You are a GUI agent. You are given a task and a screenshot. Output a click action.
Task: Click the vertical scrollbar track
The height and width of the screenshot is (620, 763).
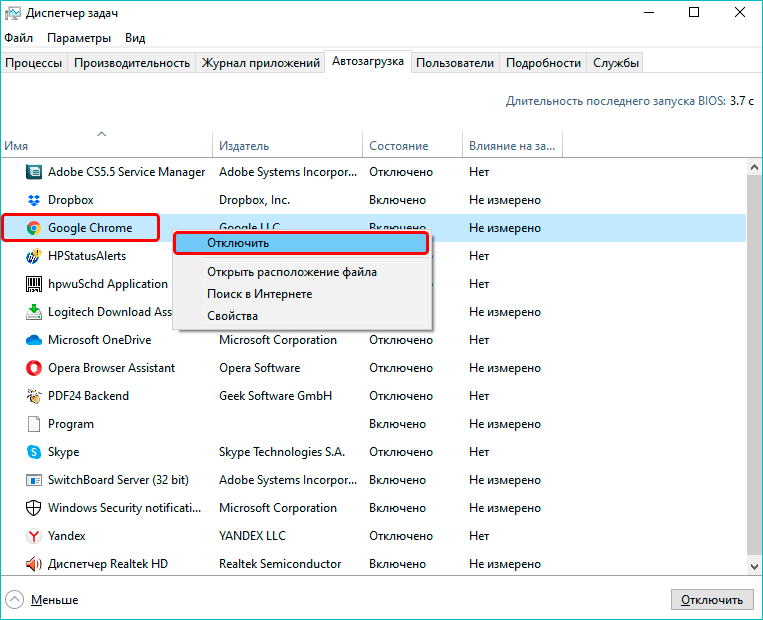pos(754,365)
